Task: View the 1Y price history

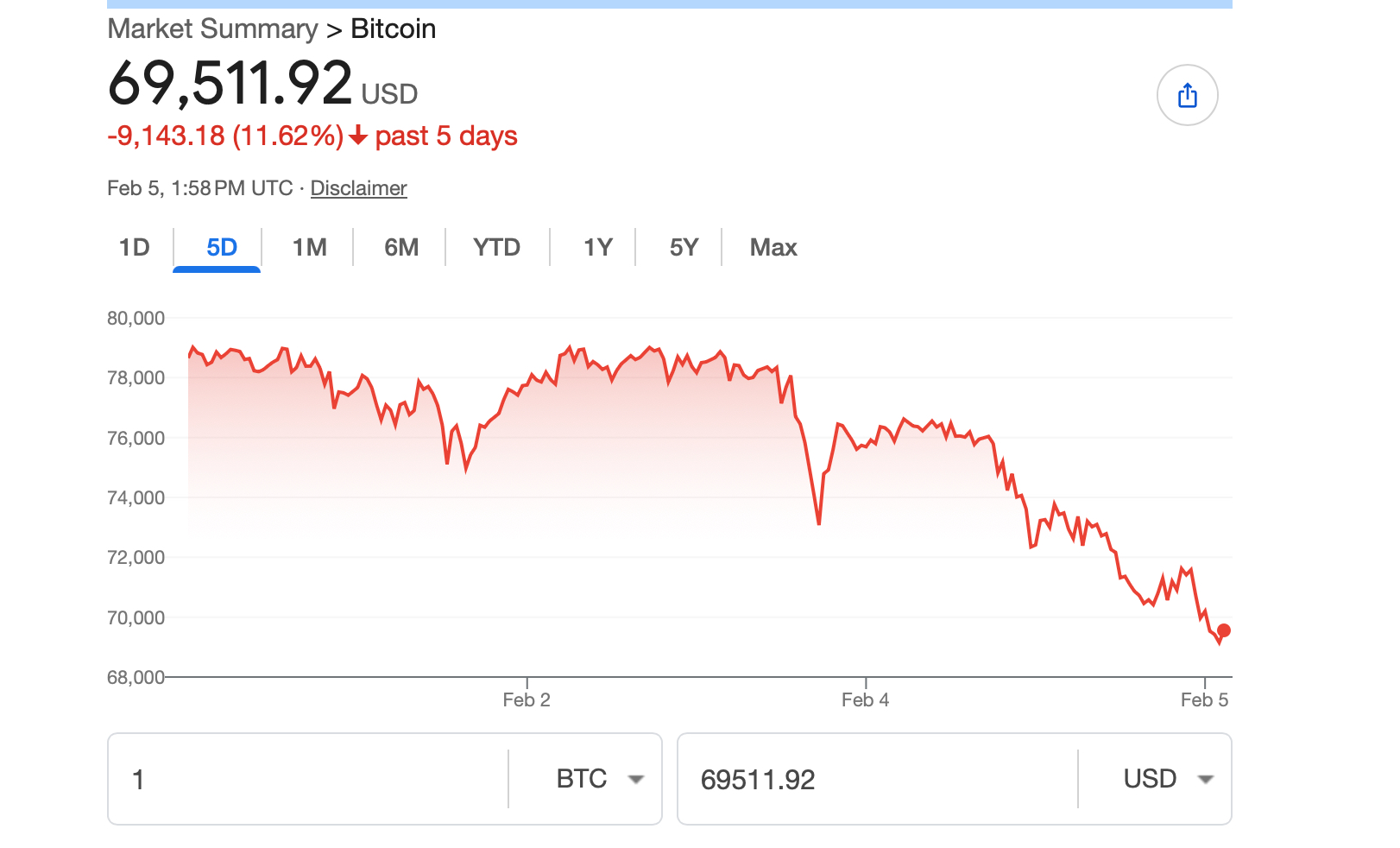Action: 597,248
